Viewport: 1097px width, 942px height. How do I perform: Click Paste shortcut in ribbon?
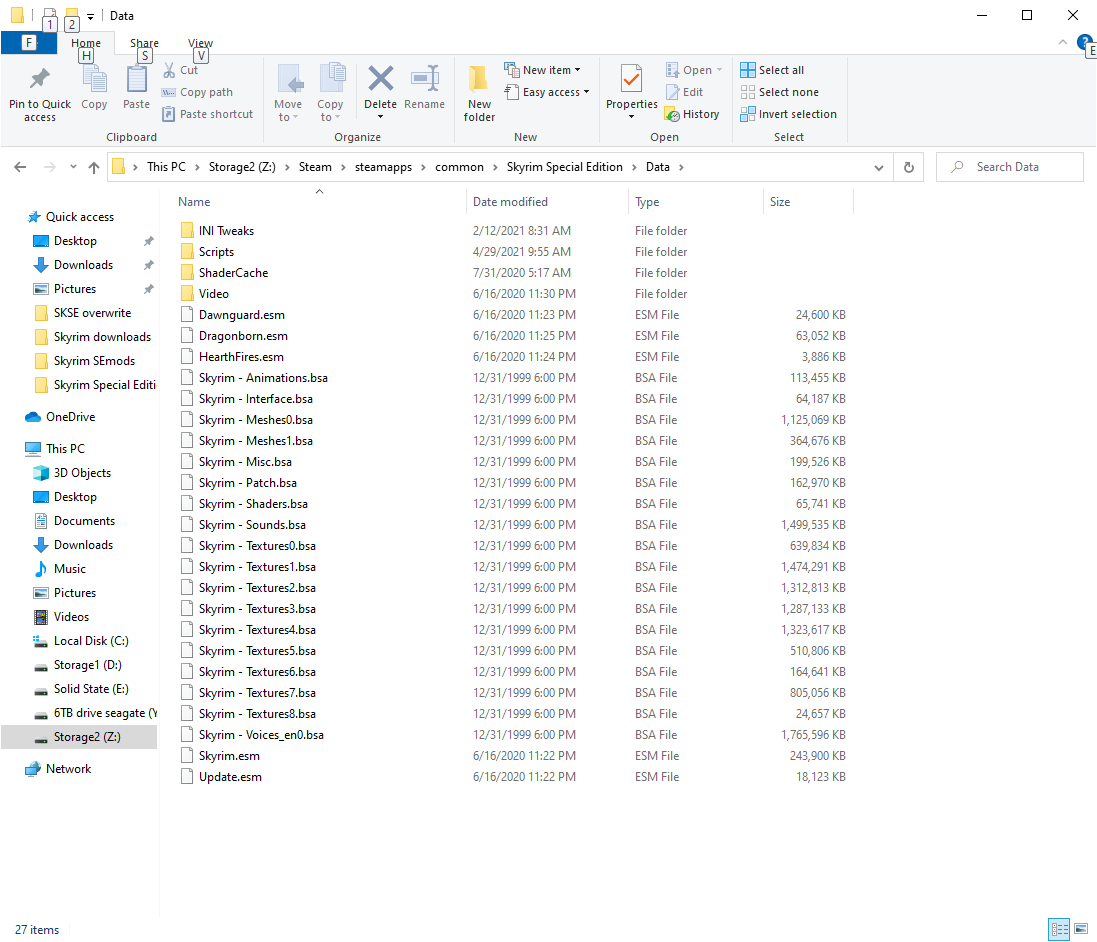[x=208, y=114]
